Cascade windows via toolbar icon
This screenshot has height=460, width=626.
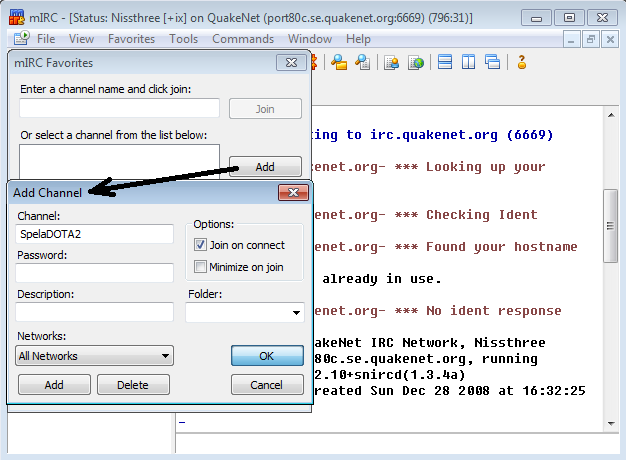[x=492, y=62]
